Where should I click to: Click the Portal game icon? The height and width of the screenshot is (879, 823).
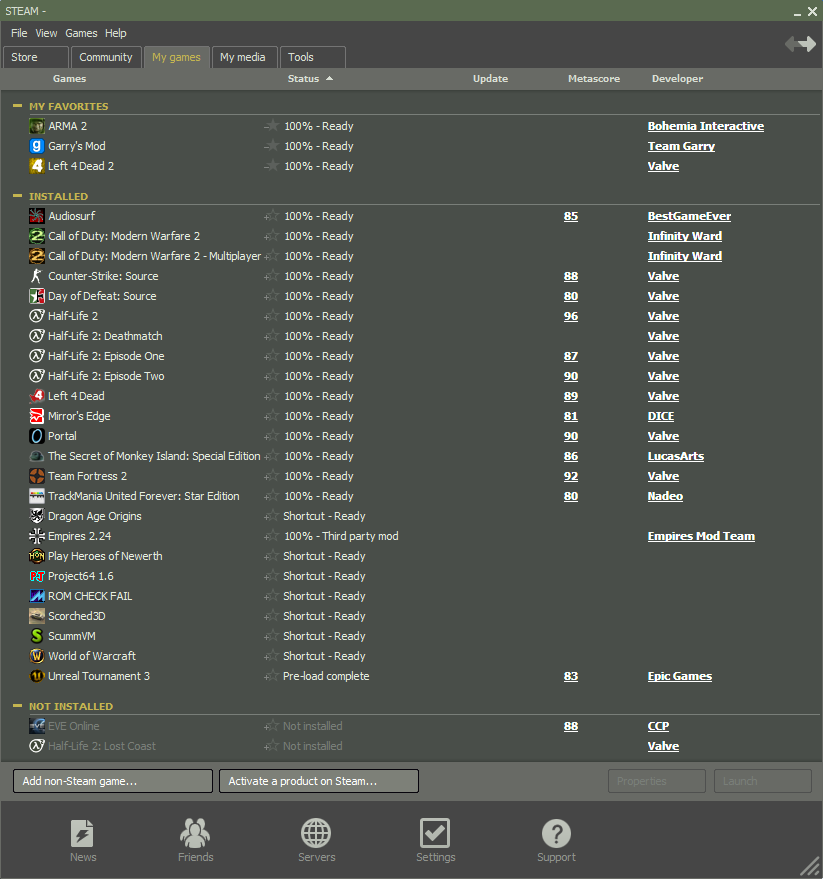pyautogui.click(x=36, y=436)
